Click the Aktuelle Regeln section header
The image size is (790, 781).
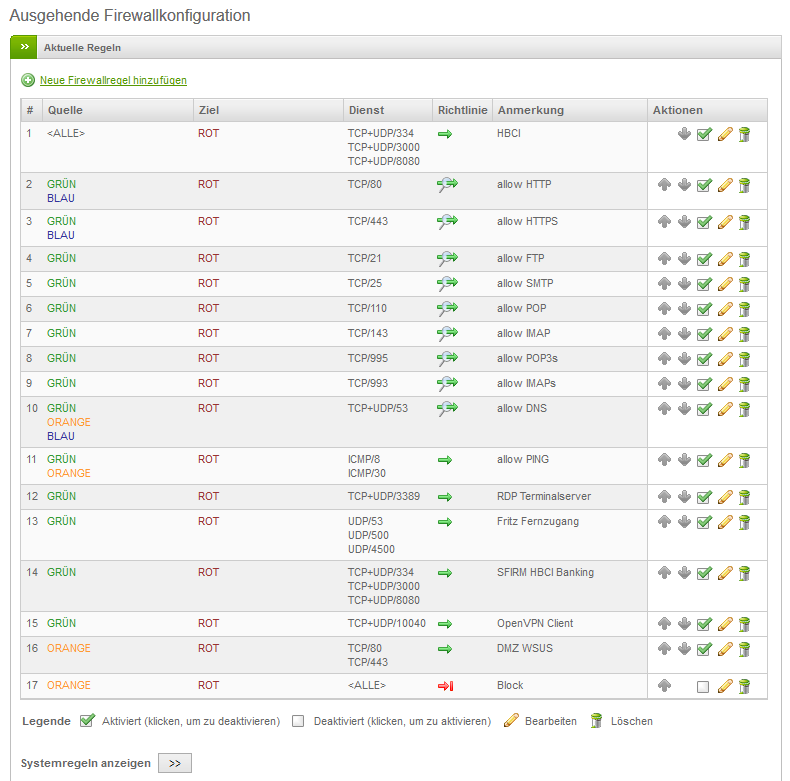[x=83, y=47]
